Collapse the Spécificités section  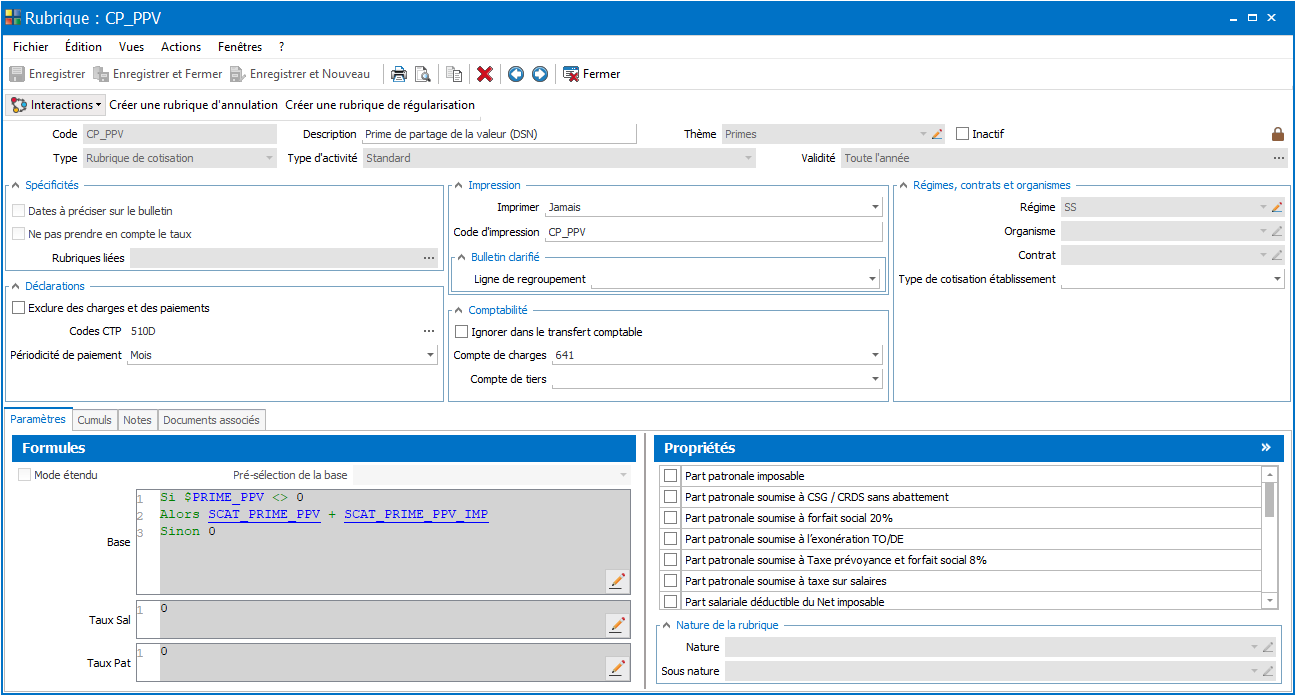pyautogui.click(x=17, y=185)
